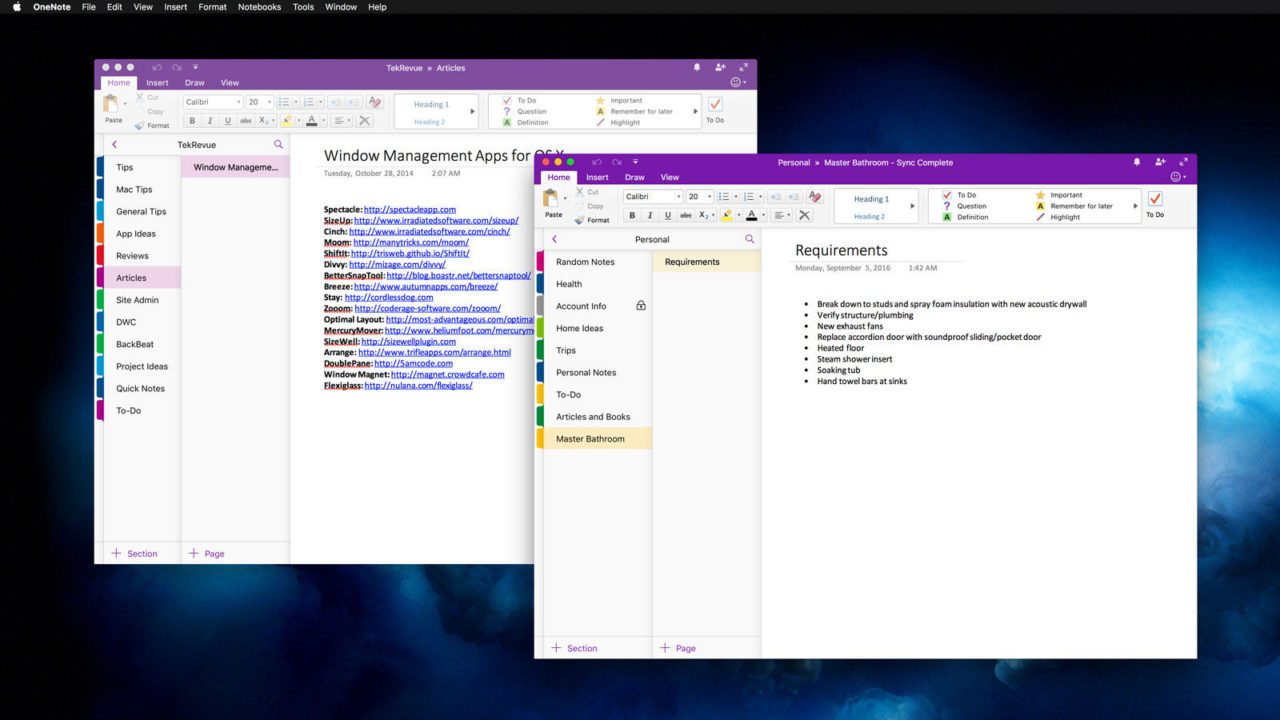Toggle the large To Do checkbox in Personal window

coord(1155,200)
